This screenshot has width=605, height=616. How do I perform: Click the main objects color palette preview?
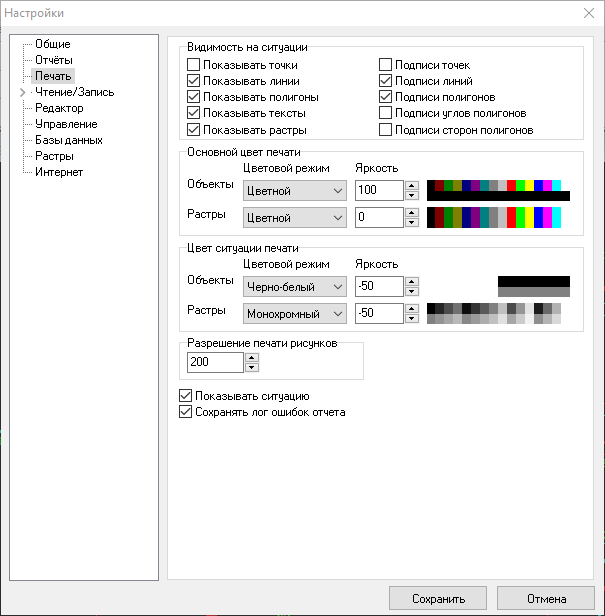coord(498,190)
